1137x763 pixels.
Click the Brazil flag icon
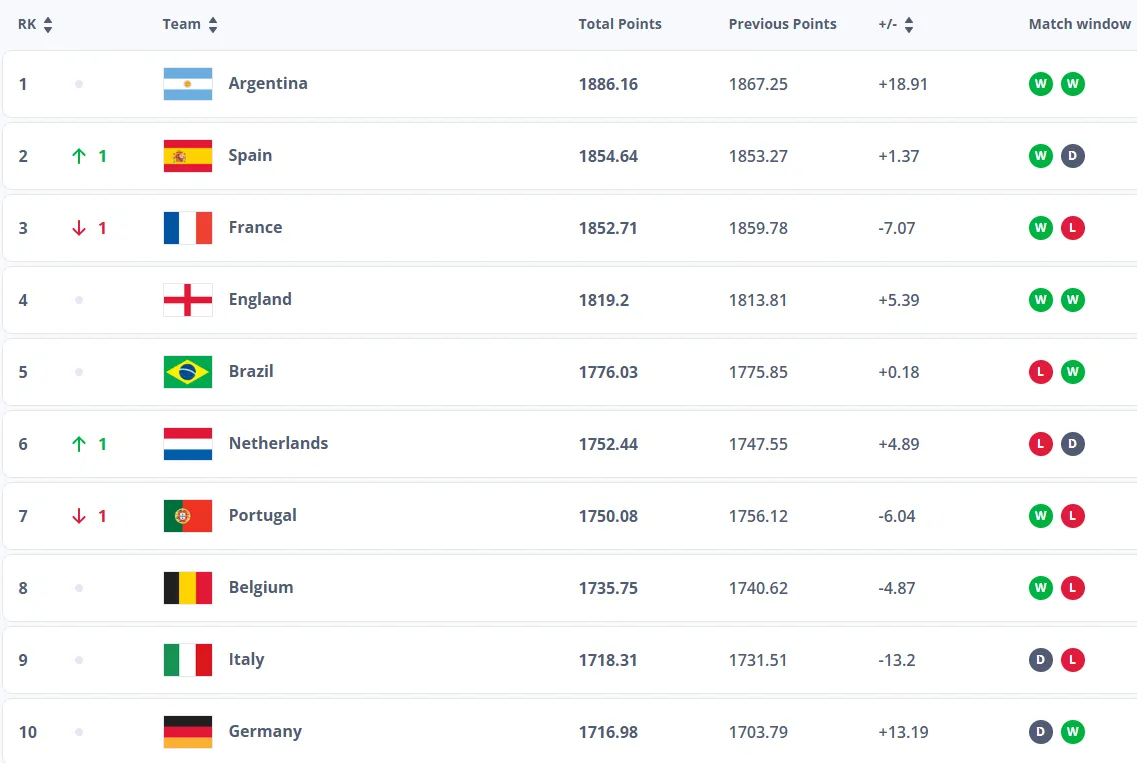point(188,372)
